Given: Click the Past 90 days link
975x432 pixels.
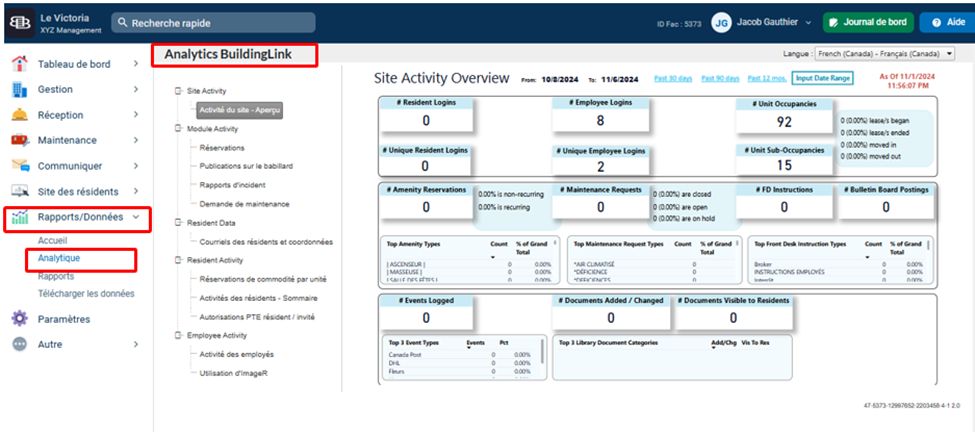Looking at the screenshot, I should (x=721, y=78).
